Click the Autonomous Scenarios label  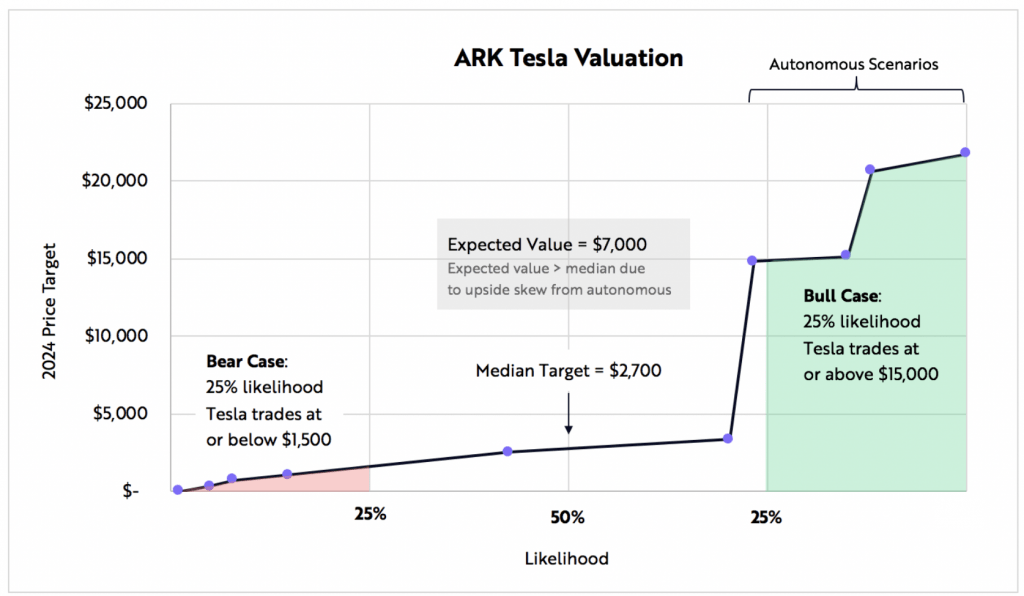(x=854, y=64)
